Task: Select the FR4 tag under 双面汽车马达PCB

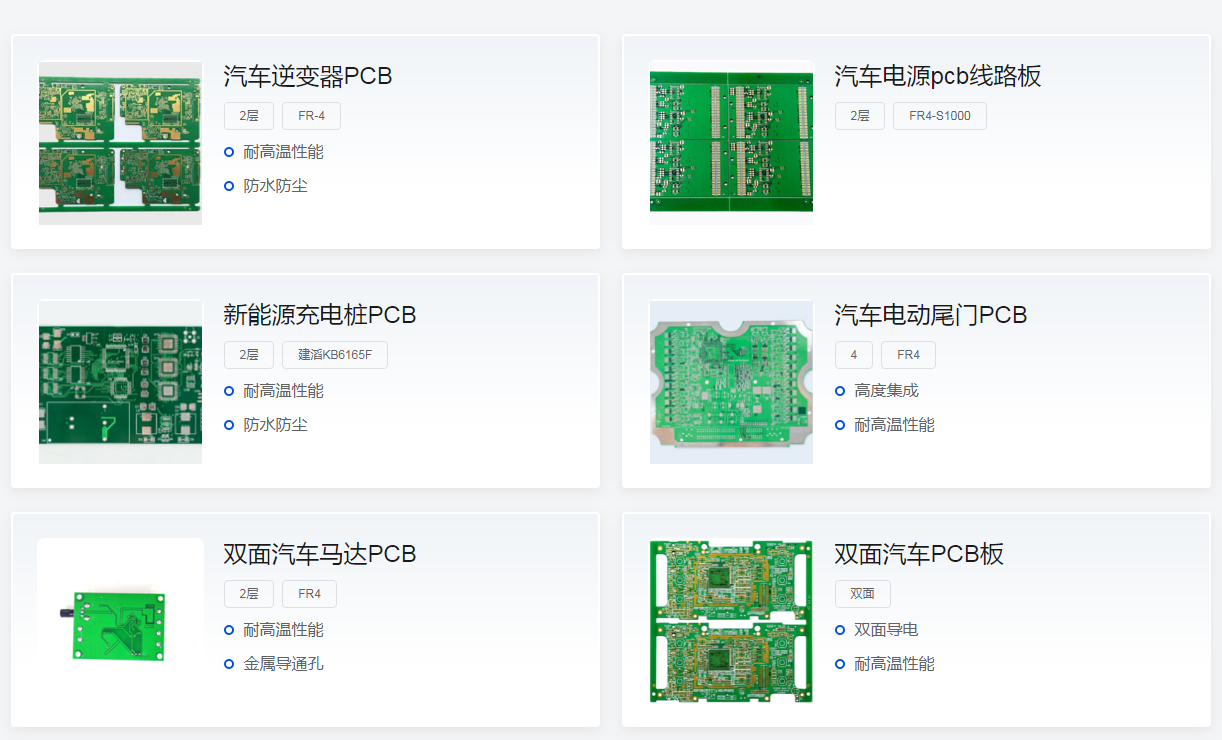Action: point(309,594)
